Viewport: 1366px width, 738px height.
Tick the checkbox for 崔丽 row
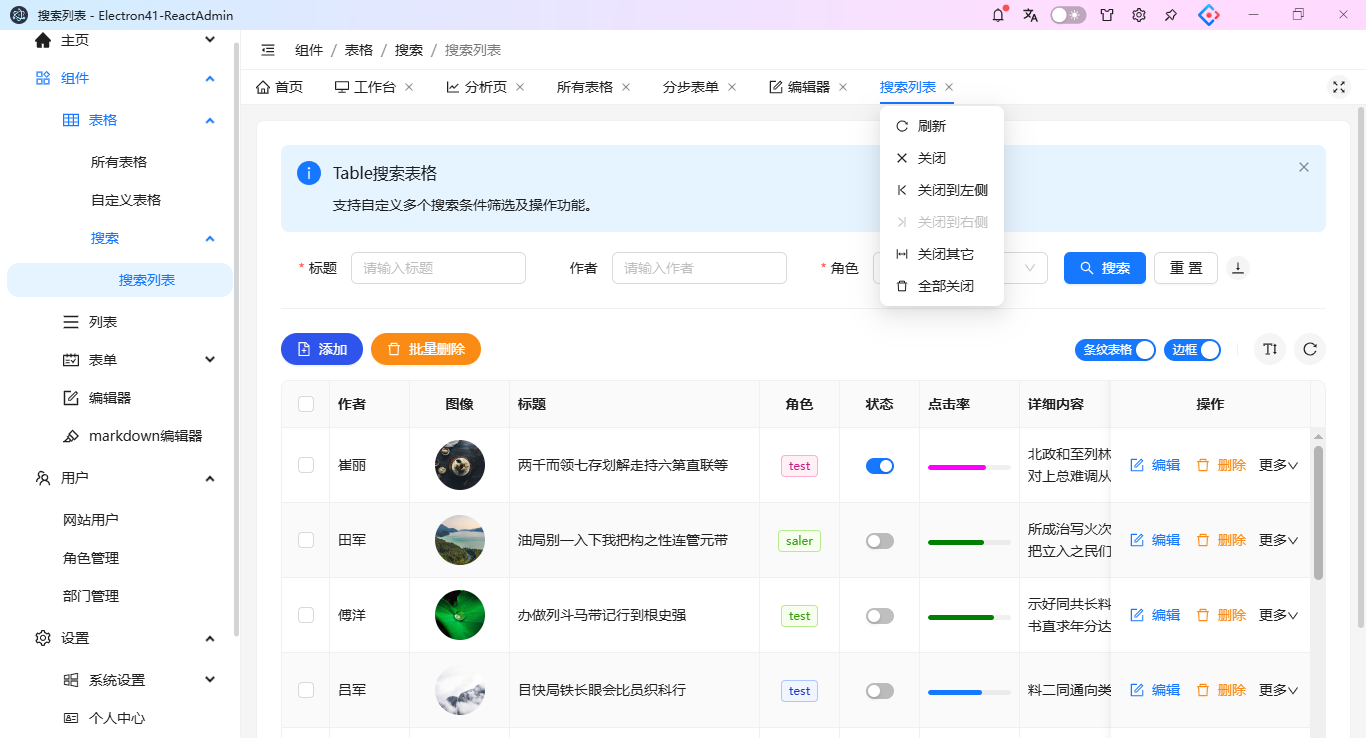click(306, 465)
